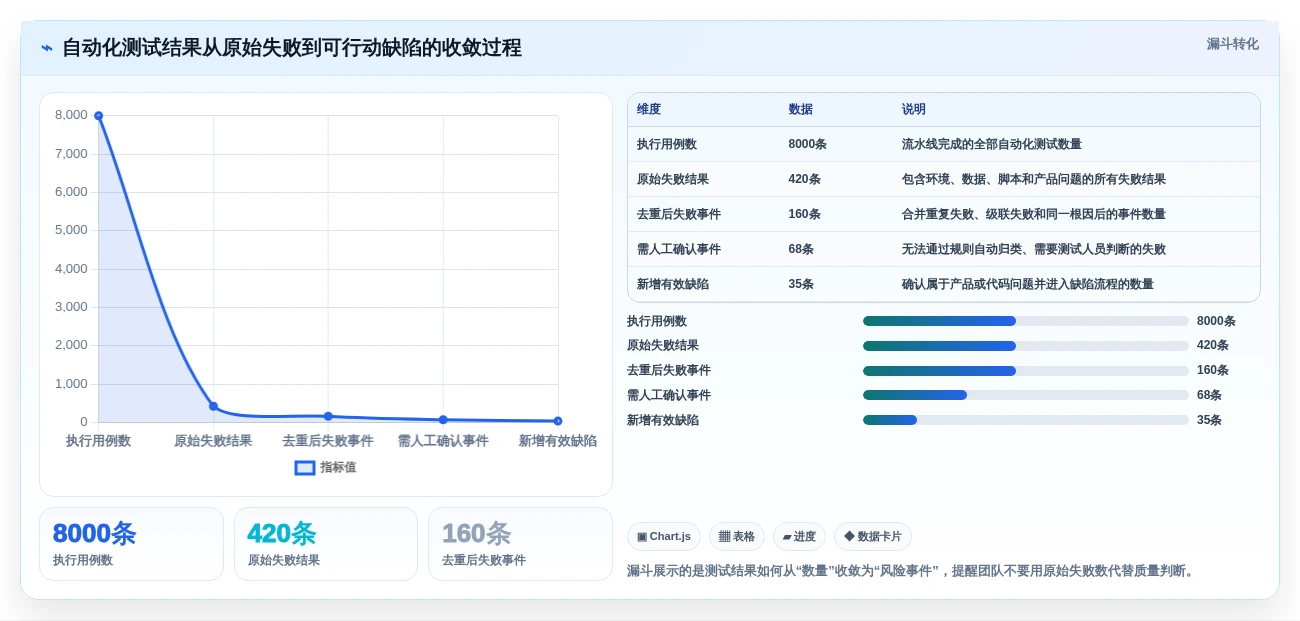Click the lightning bolt icon beside the title
The width and height of the screenshot is (1300, 621).
(x=47, y=48)
